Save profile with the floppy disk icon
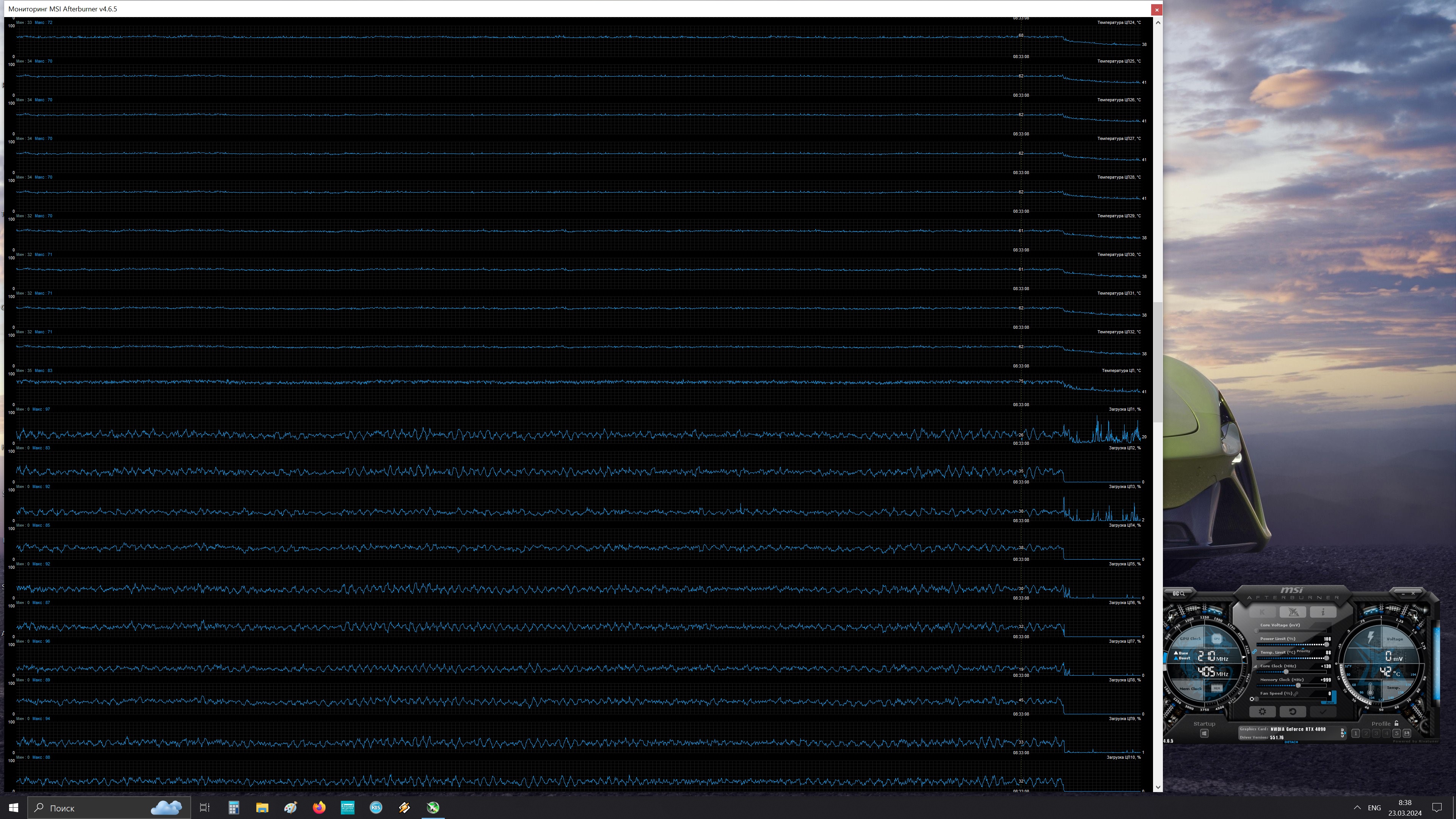Image resolution: width=1456 pixels, height=819 pixels. (x=1407, y=734)
